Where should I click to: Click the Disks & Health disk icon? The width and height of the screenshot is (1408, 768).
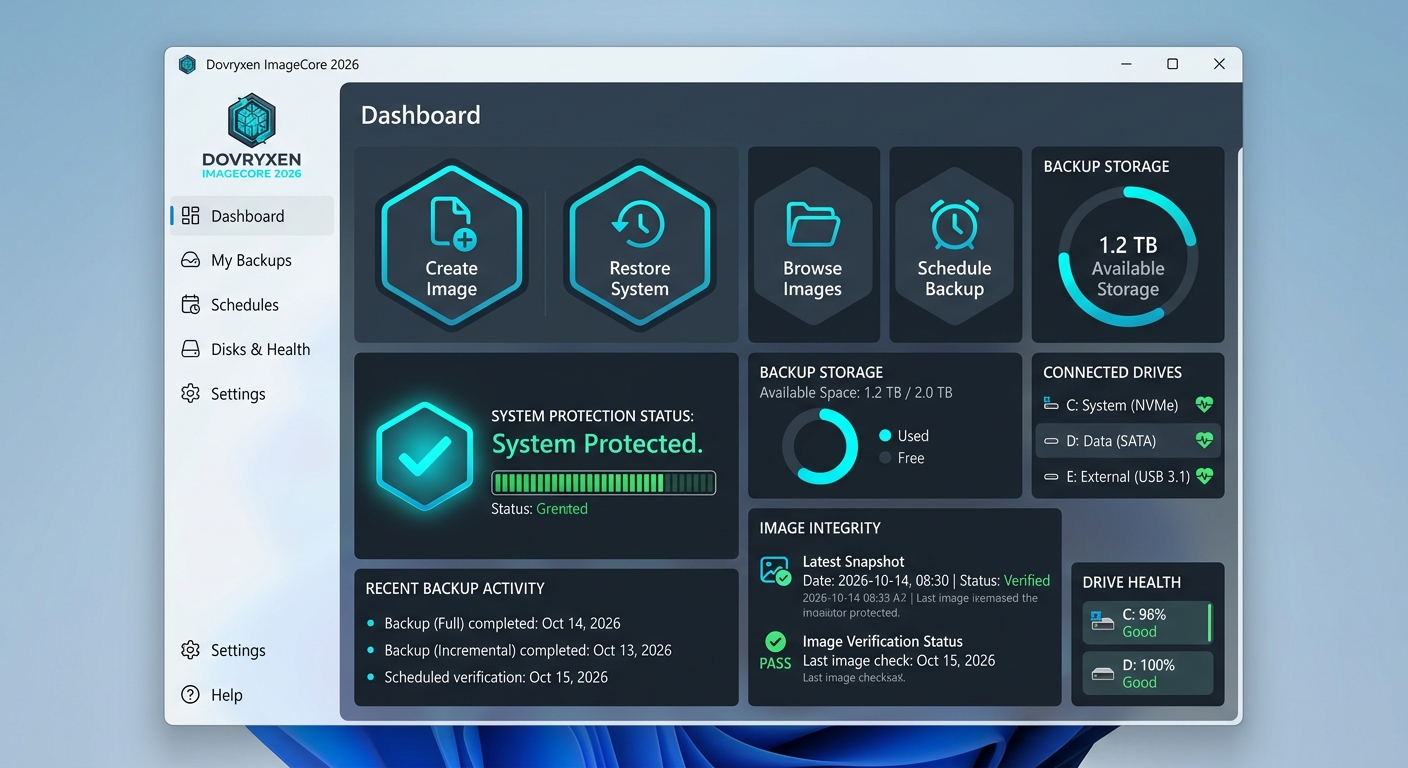(190, 349)
